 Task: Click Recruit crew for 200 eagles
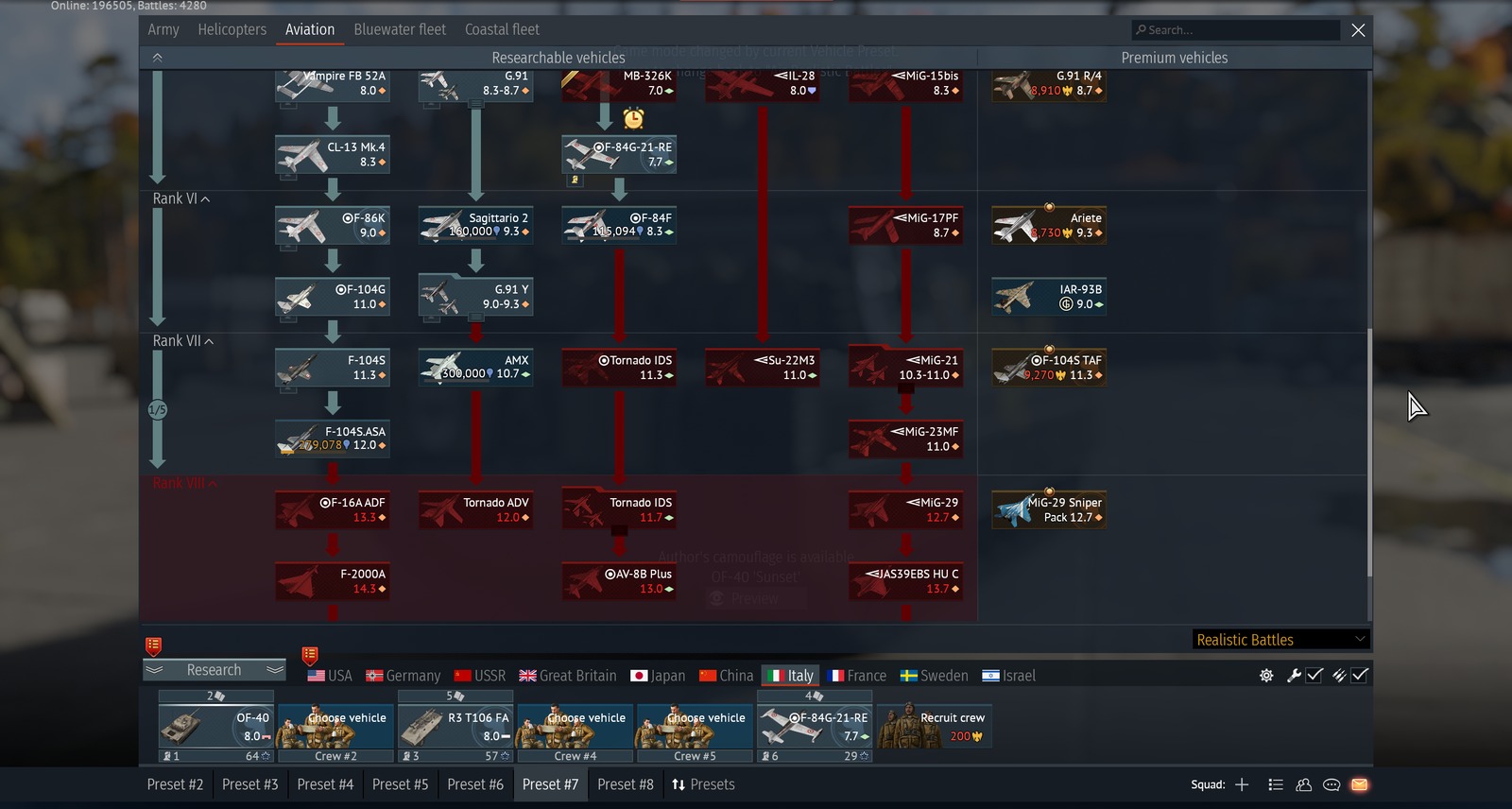pyautogui.click(x=935, y=727)
